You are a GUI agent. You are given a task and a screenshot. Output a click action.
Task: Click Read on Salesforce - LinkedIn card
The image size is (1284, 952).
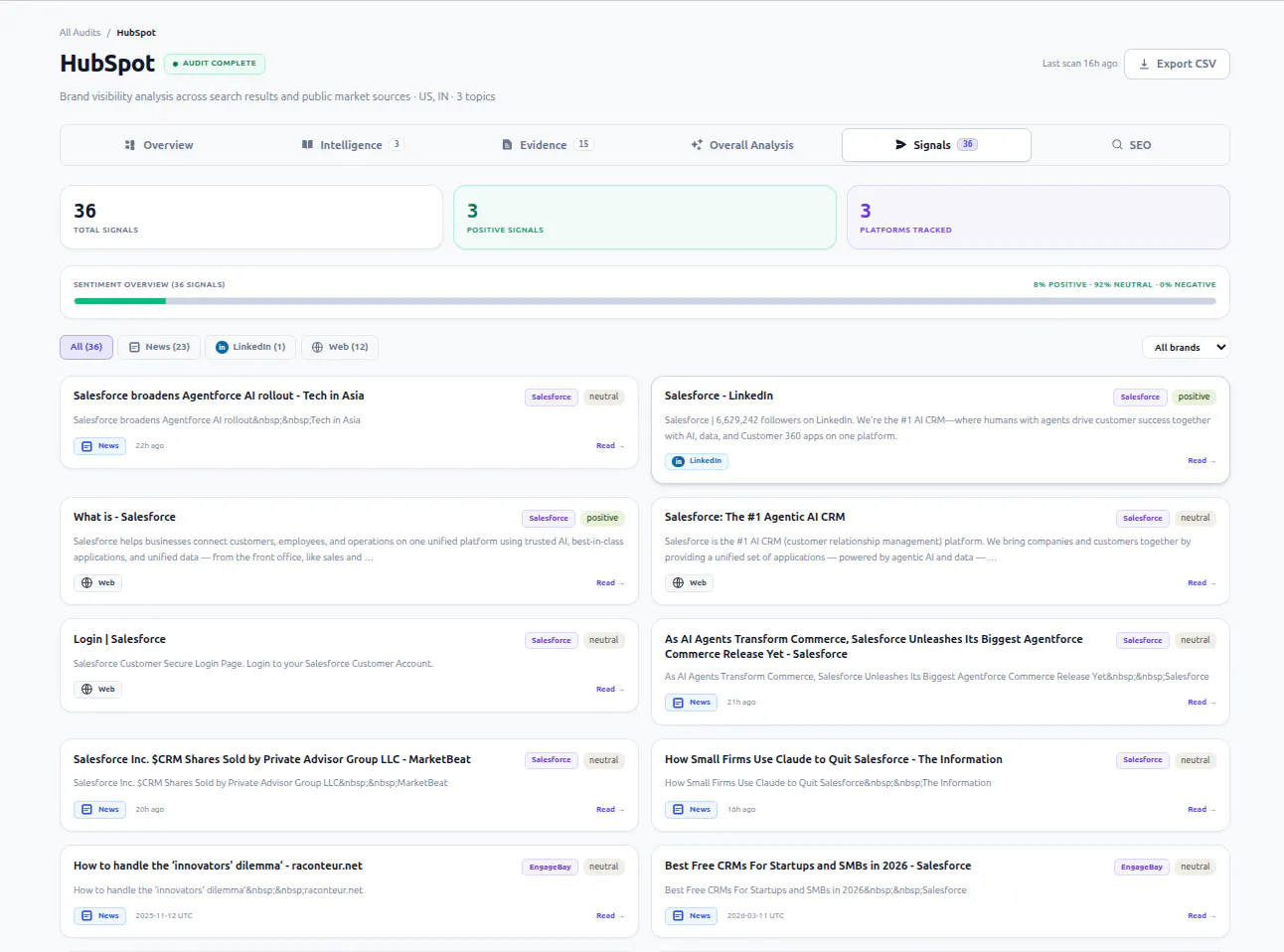1201,461
